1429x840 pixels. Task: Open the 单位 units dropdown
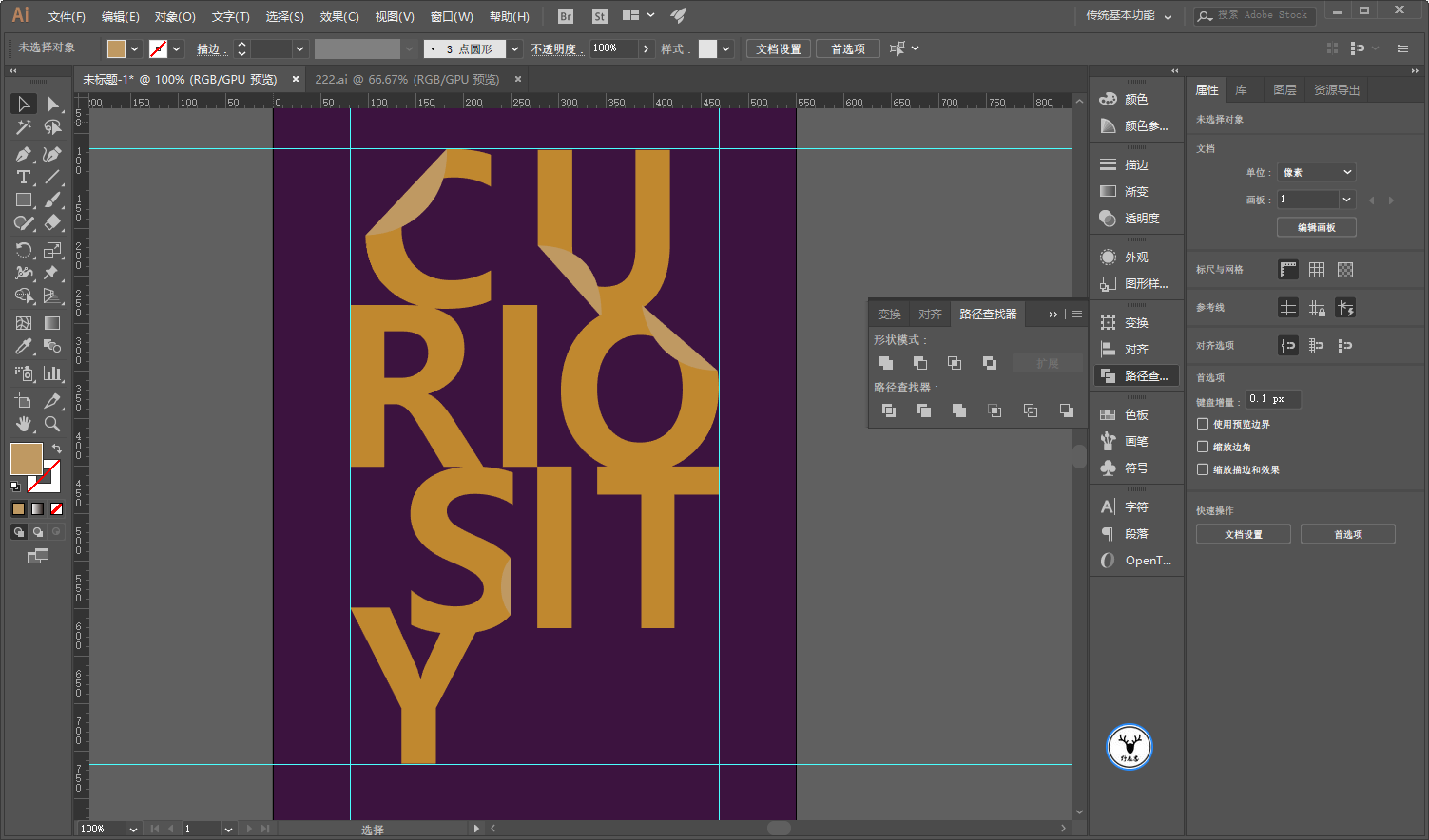(1317, 172)
